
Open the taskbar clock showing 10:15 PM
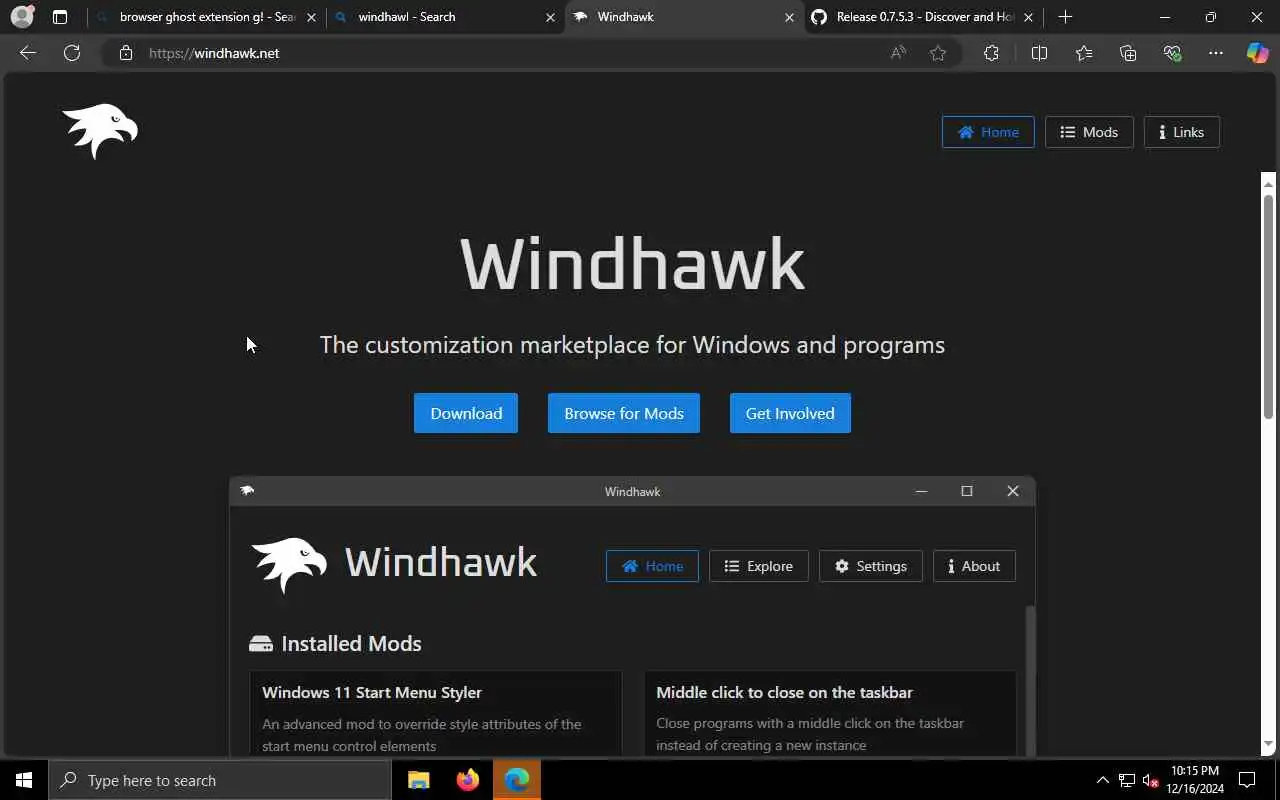[x=1195, y=780]
